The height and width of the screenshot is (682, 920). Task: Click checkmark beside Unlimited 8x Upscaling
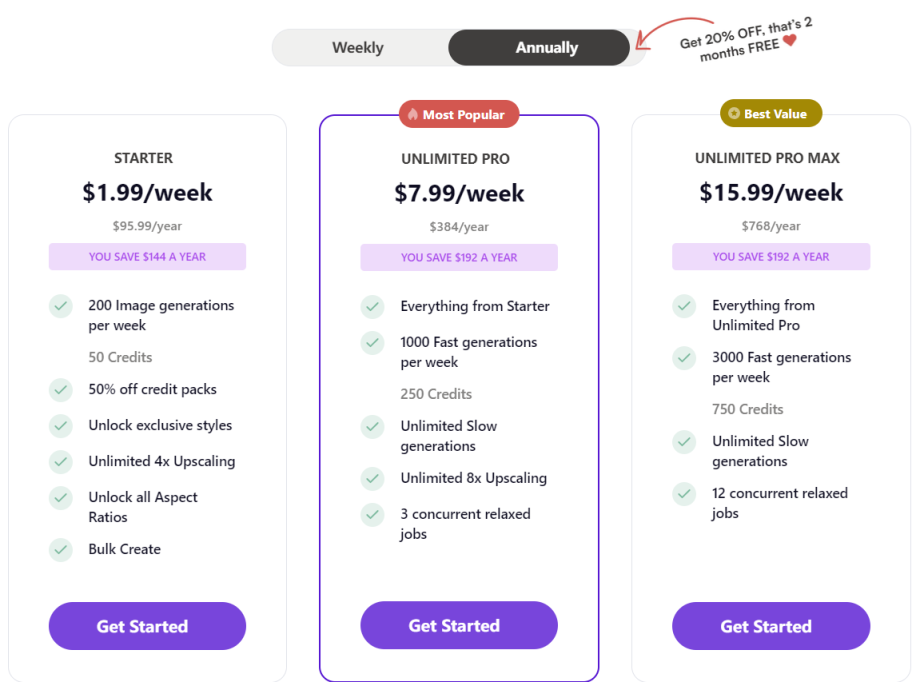373,478
